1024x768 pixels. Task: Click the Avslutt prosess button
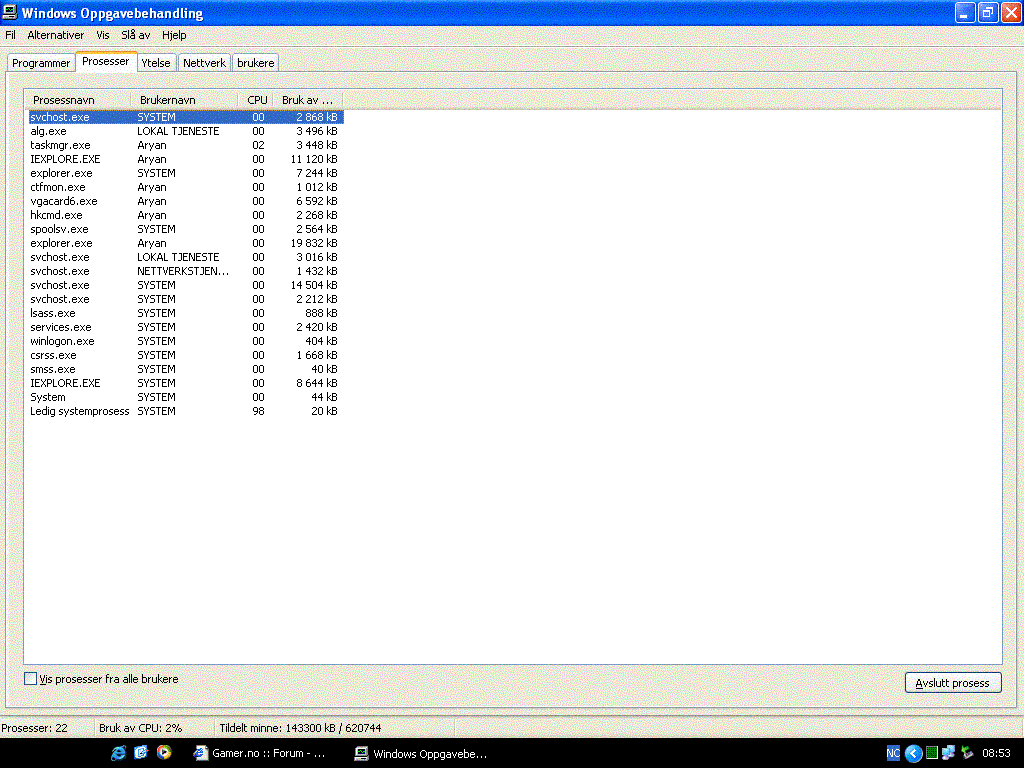tap(953, 682)
